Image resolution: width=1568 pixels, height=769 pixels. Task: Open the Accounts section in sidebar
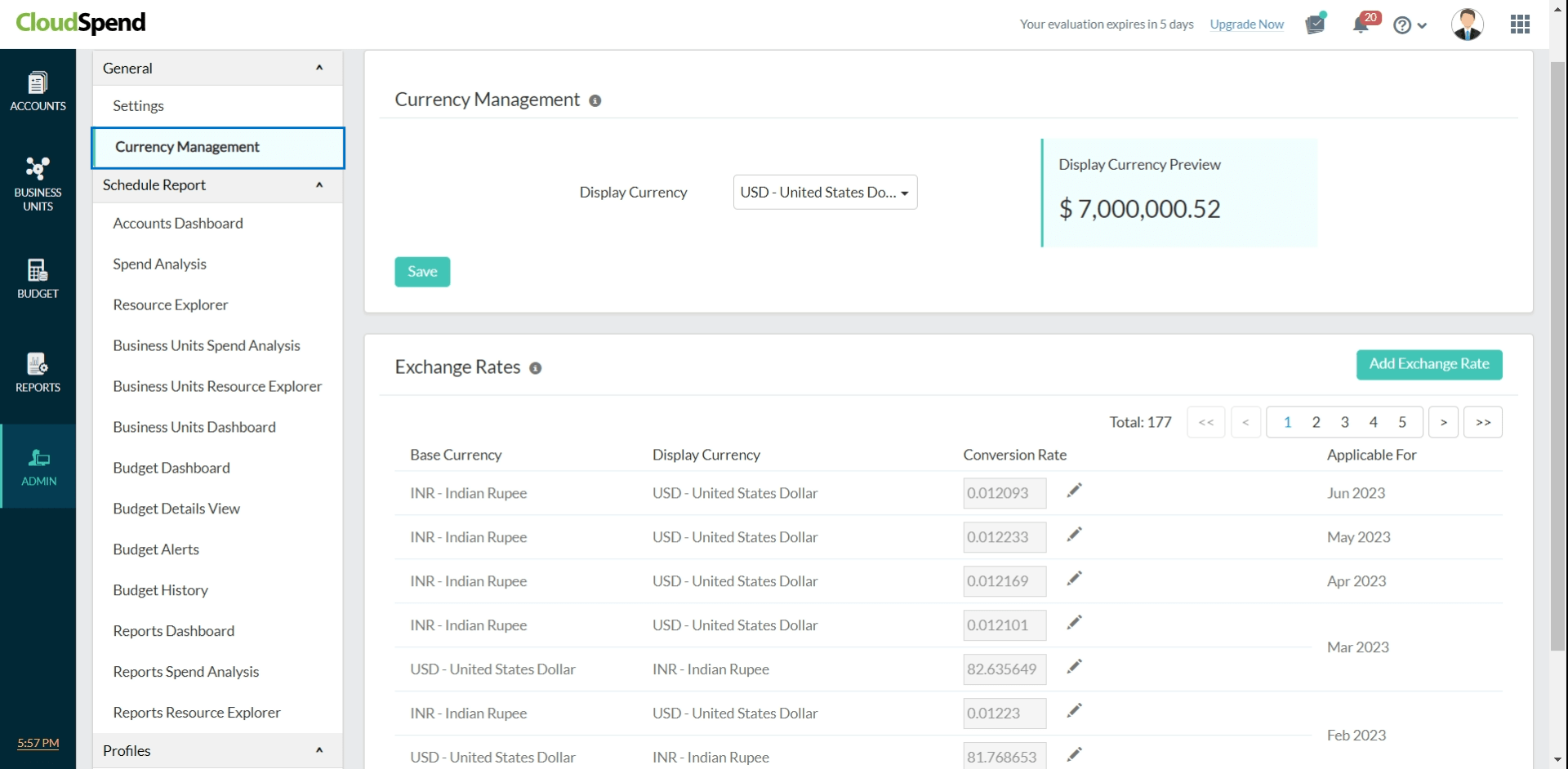coord(38,90)
